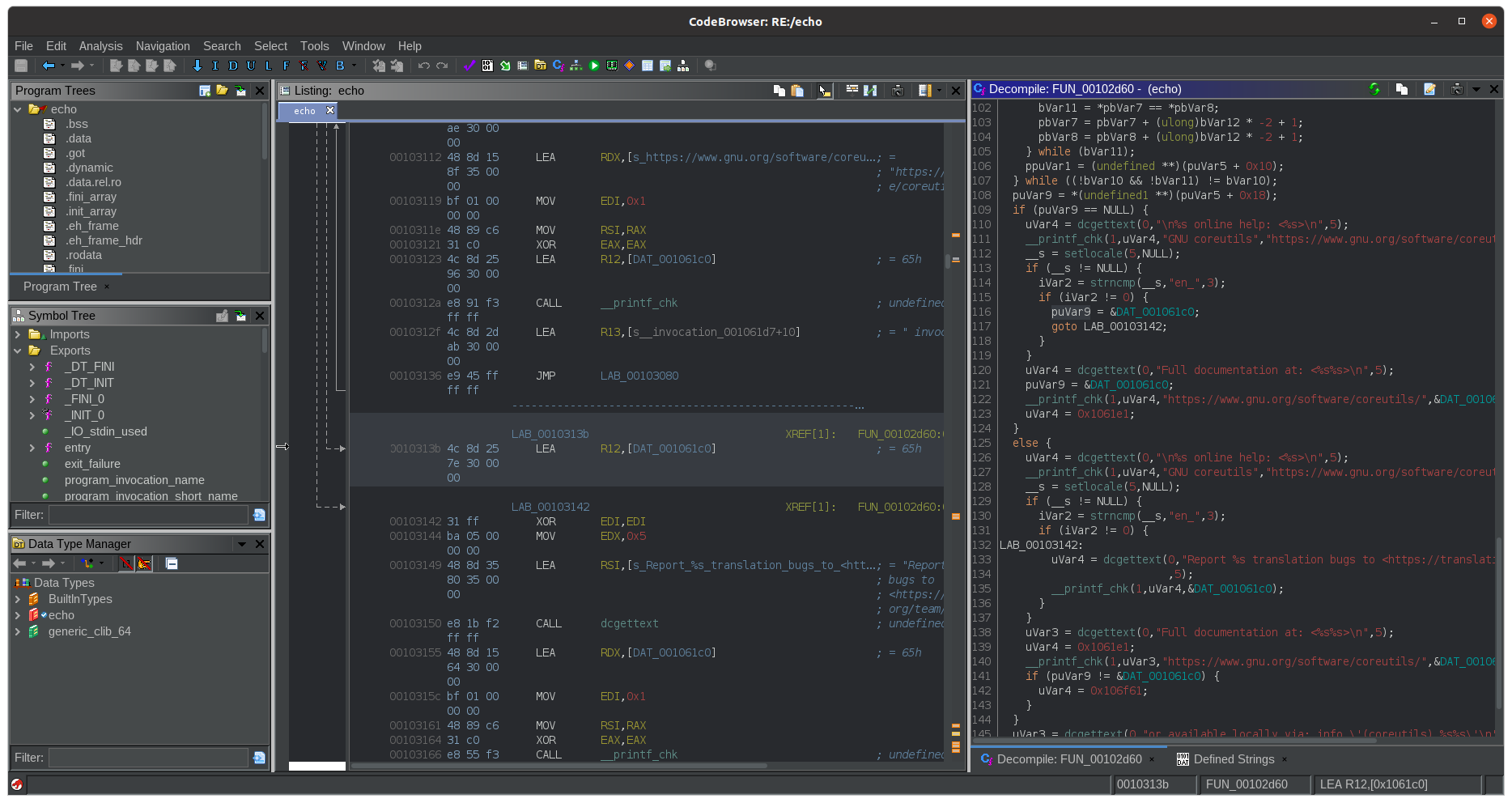Switch to the Defined Strings tab

(1233, 759)
